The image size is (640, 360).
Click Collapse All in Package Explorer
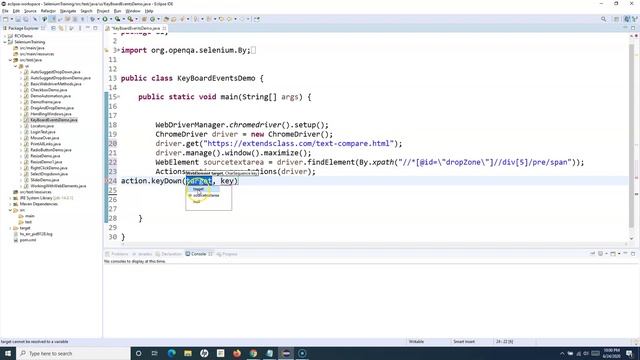click(53, 28)
